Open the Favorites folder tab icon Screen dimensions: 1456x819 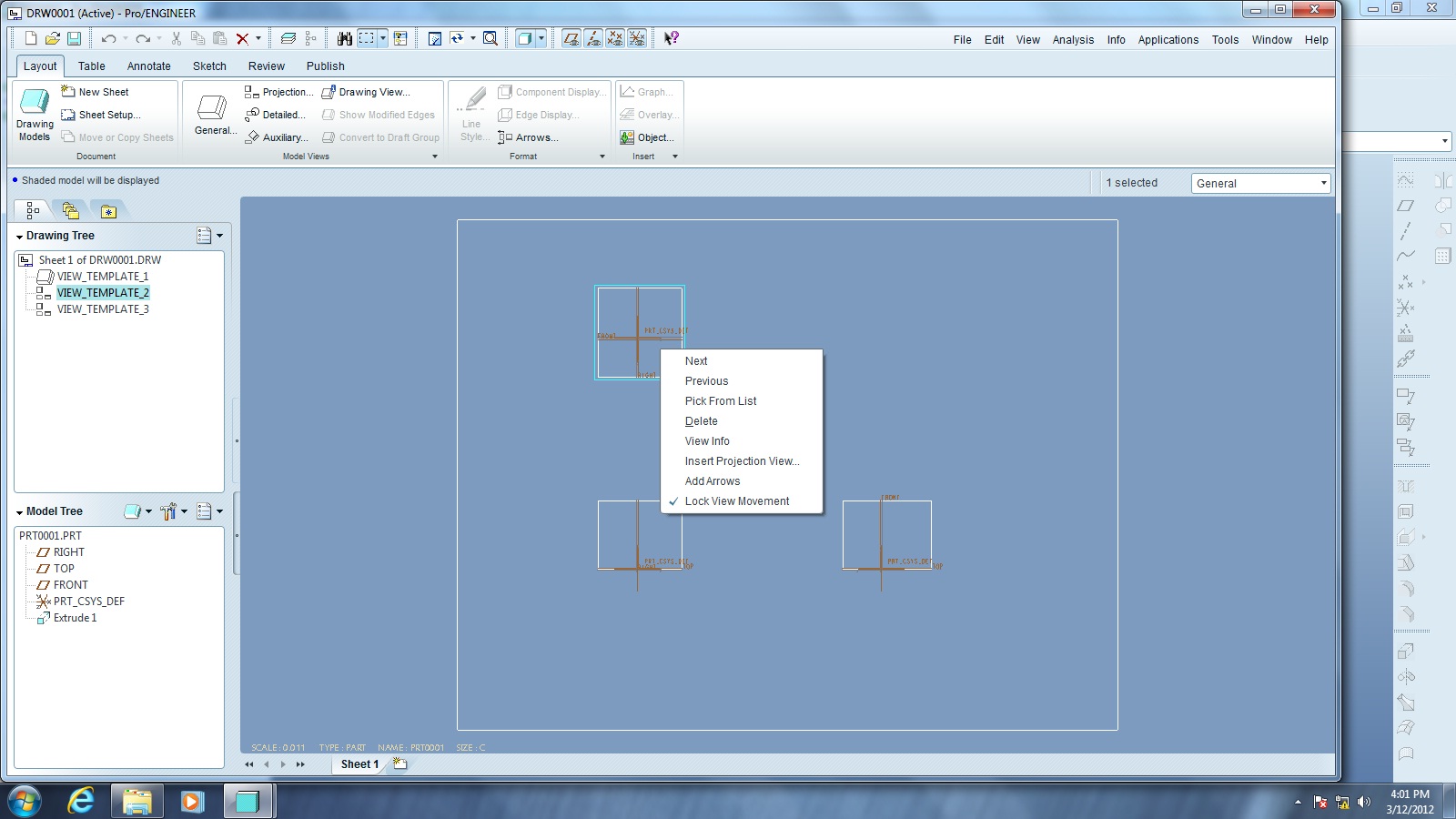pyautogui.click(x=108, y=211)
